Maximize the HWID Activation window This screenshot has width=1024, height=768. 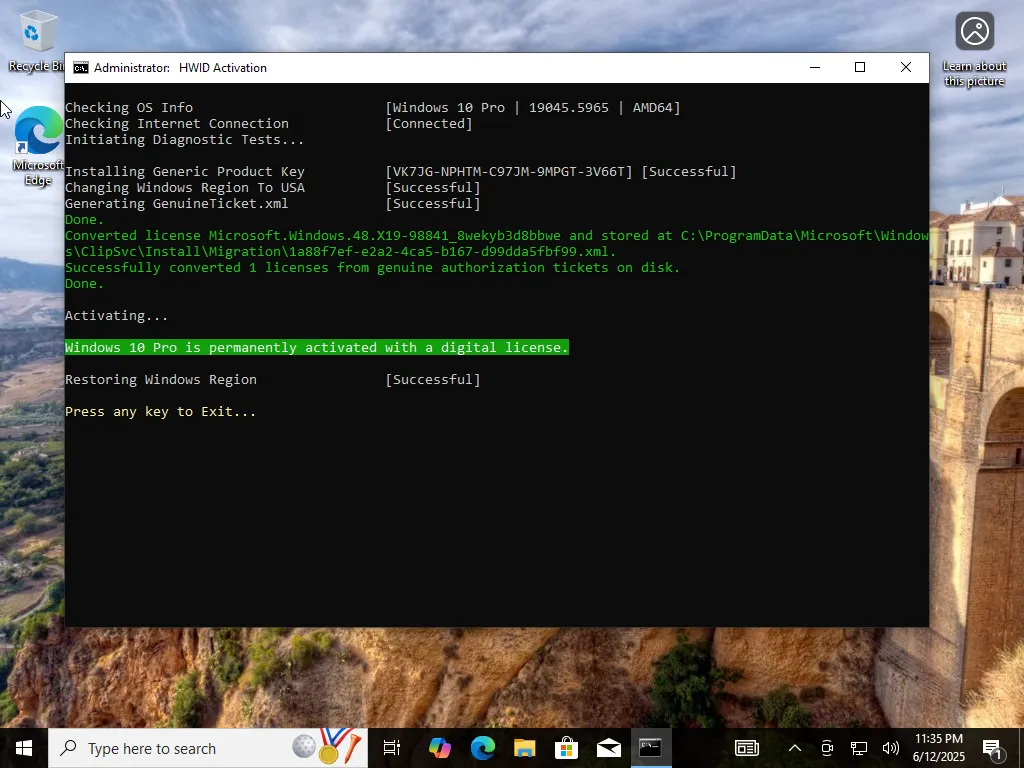pyautogui.click(x=860, y=67)
